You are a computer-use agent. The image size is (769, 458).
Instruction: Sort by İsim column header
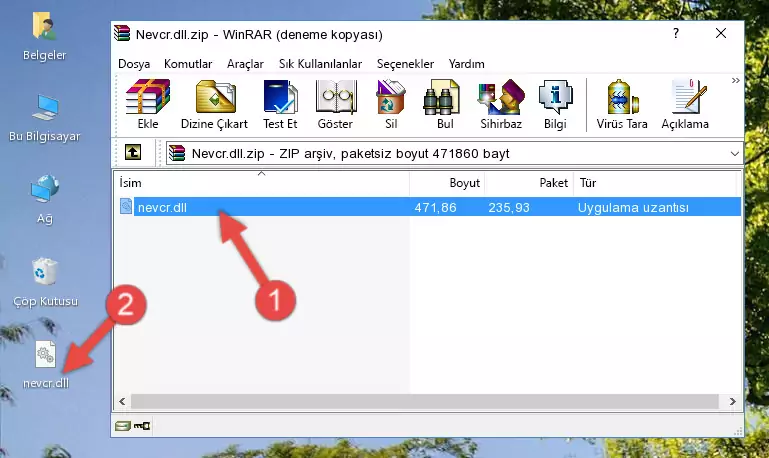[262, 182]
